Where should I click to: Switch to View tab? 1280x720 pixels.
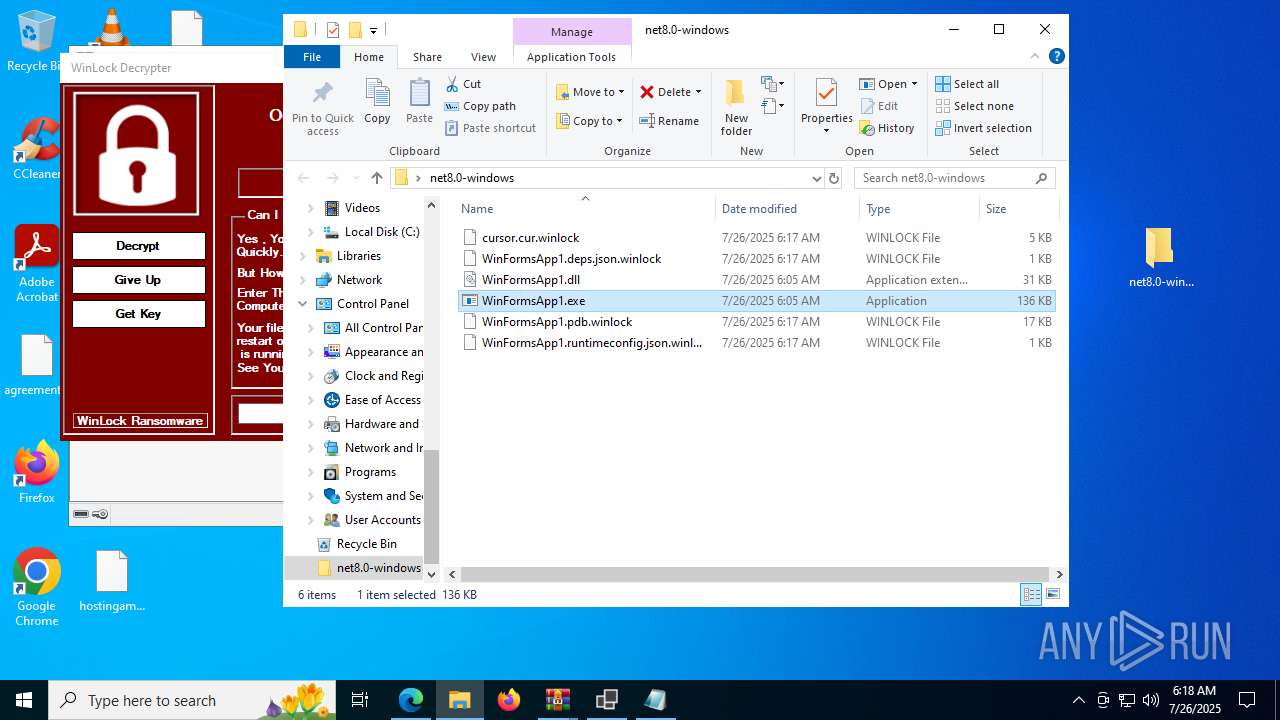coord(483,57)
